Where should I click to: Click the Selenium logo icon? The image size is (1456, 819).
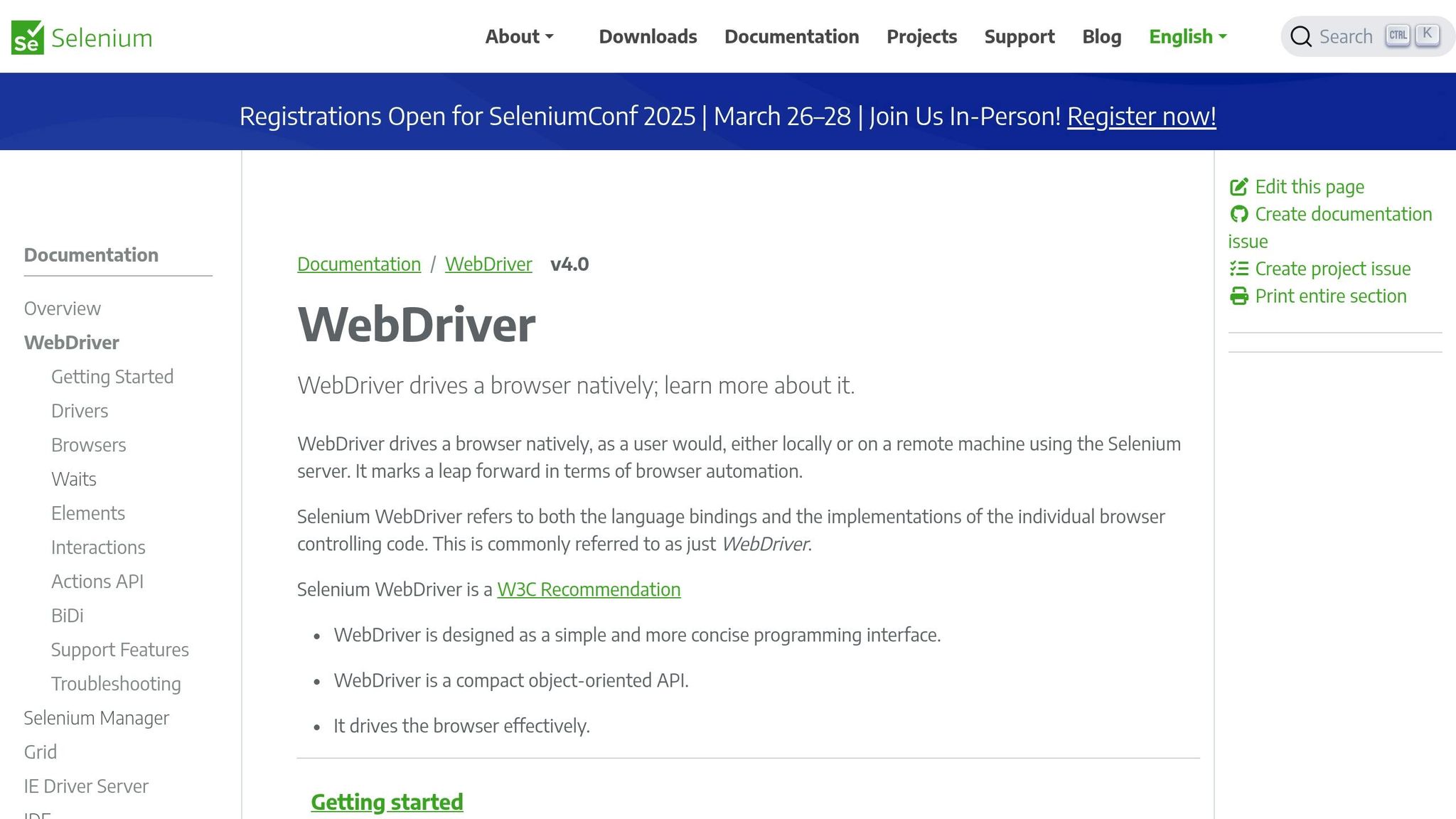[26, 37]
